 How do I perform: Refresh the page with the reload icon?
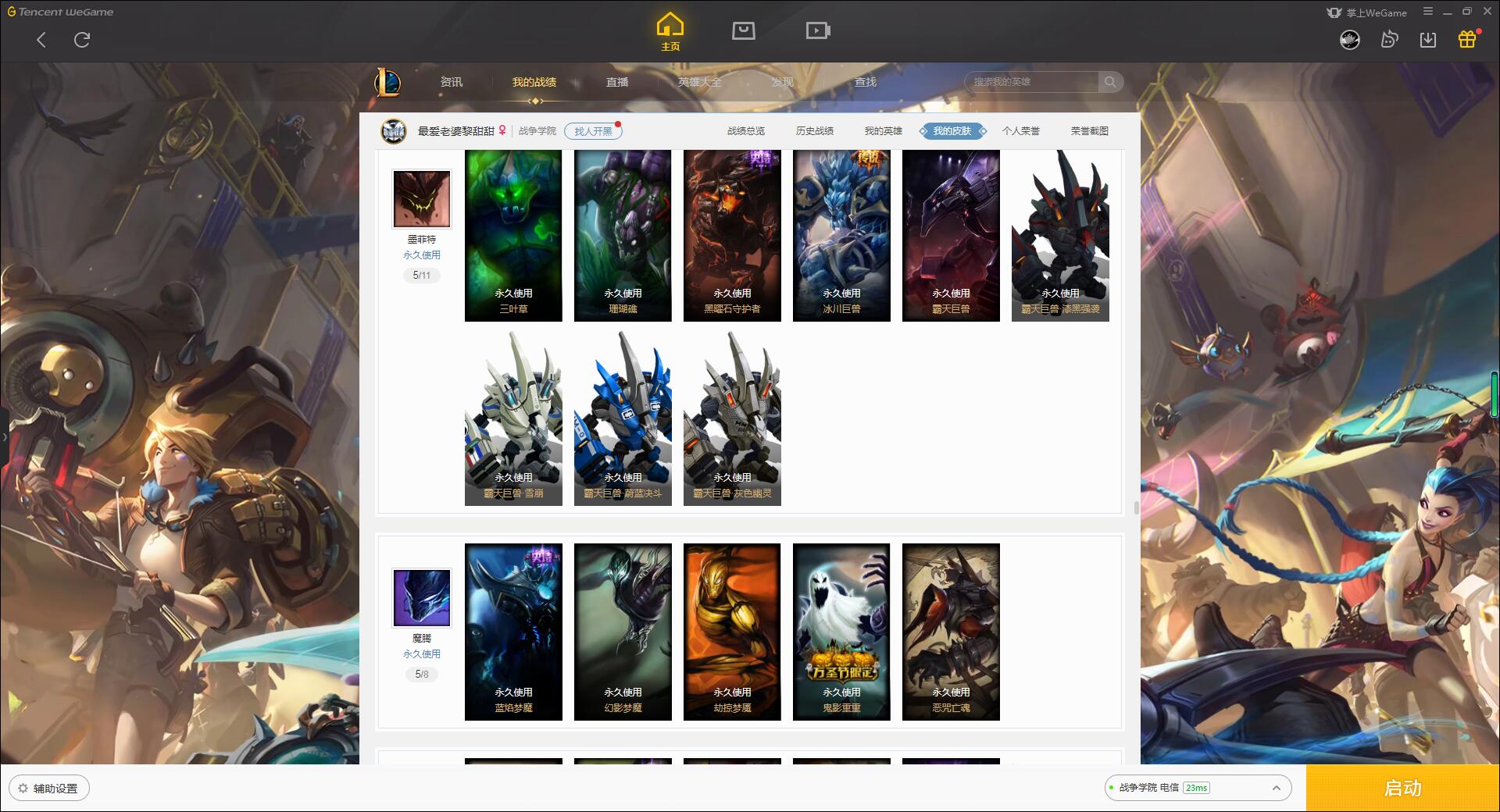[82, 40]
